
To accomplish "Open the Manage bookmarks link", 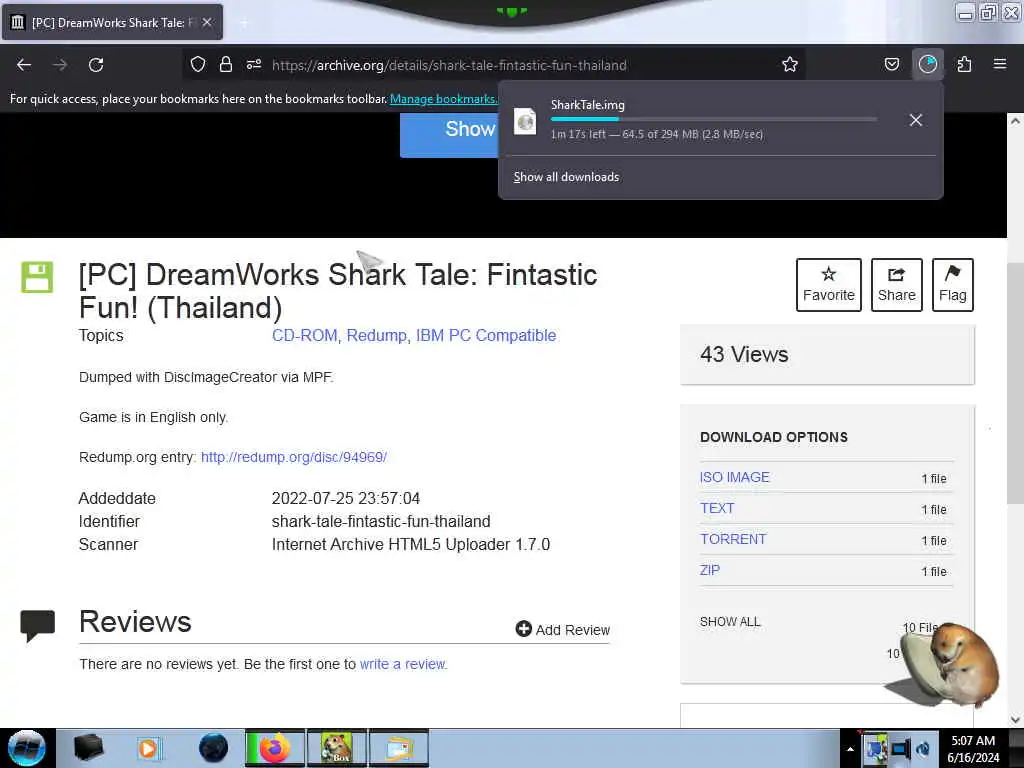I will tap(443, 99).
